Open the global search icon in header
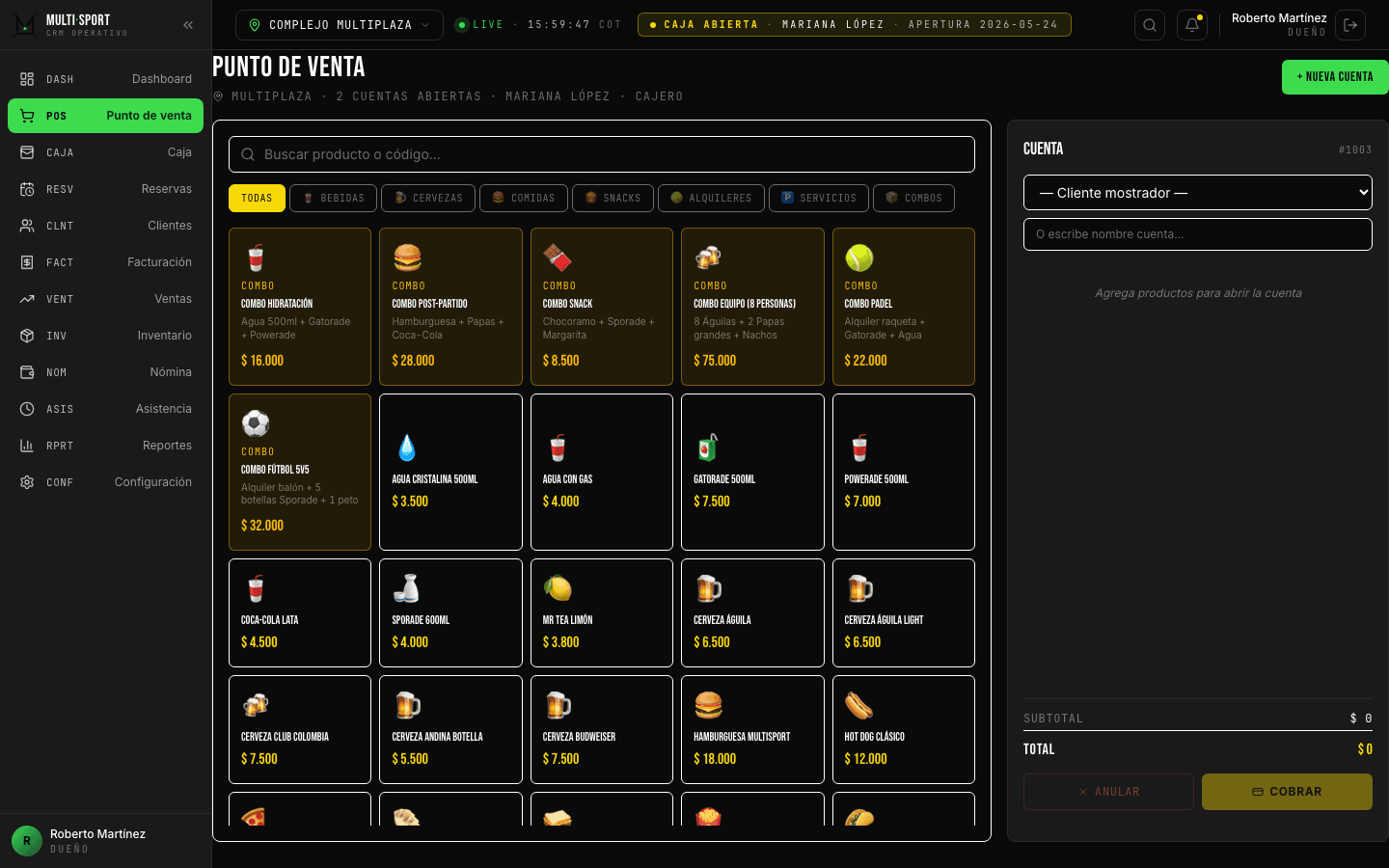This screenshot has width=1389, height=868. [x=1150, y=25]
